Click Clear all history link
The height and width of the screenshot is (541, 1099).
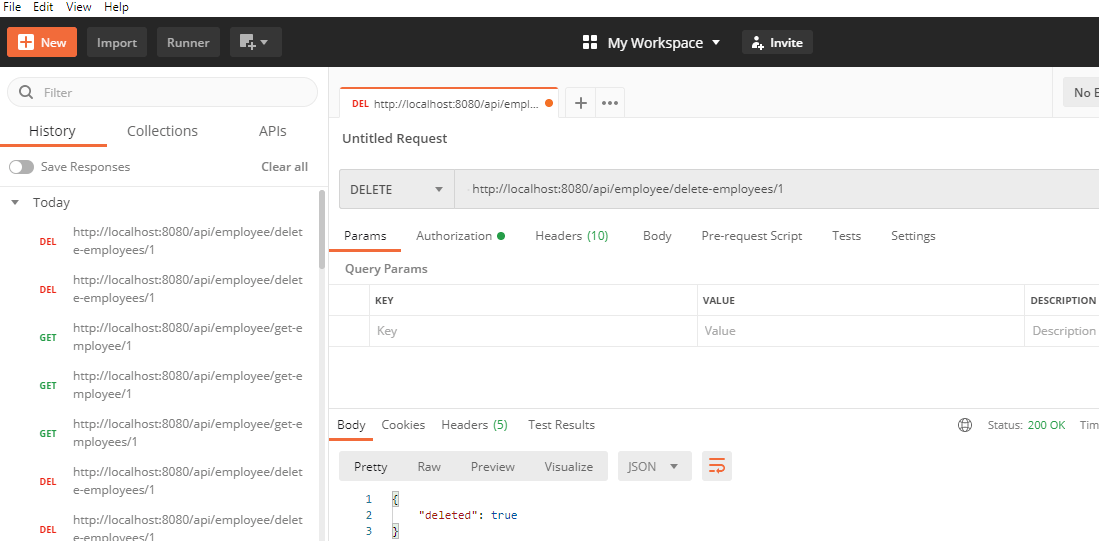(x=285, y=167)
